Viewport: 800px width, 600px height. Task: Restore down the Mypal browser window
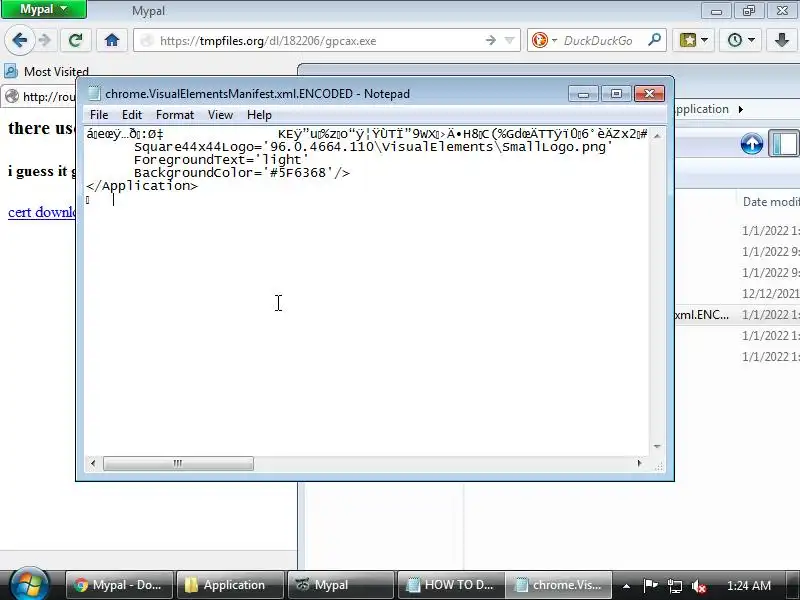tap(749, 11)
